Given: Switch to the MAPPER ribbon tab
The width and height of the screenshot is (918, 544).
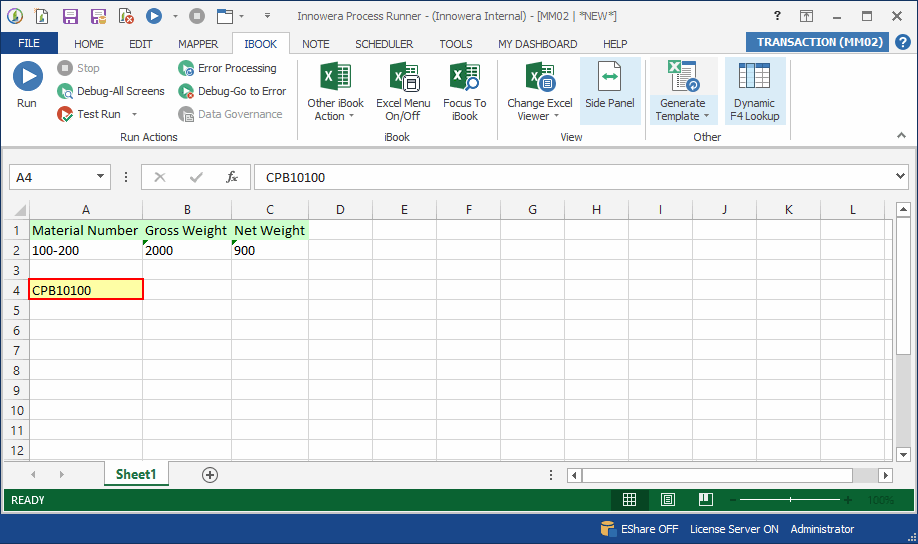Looking at the screenshot, I should (198, 44).
